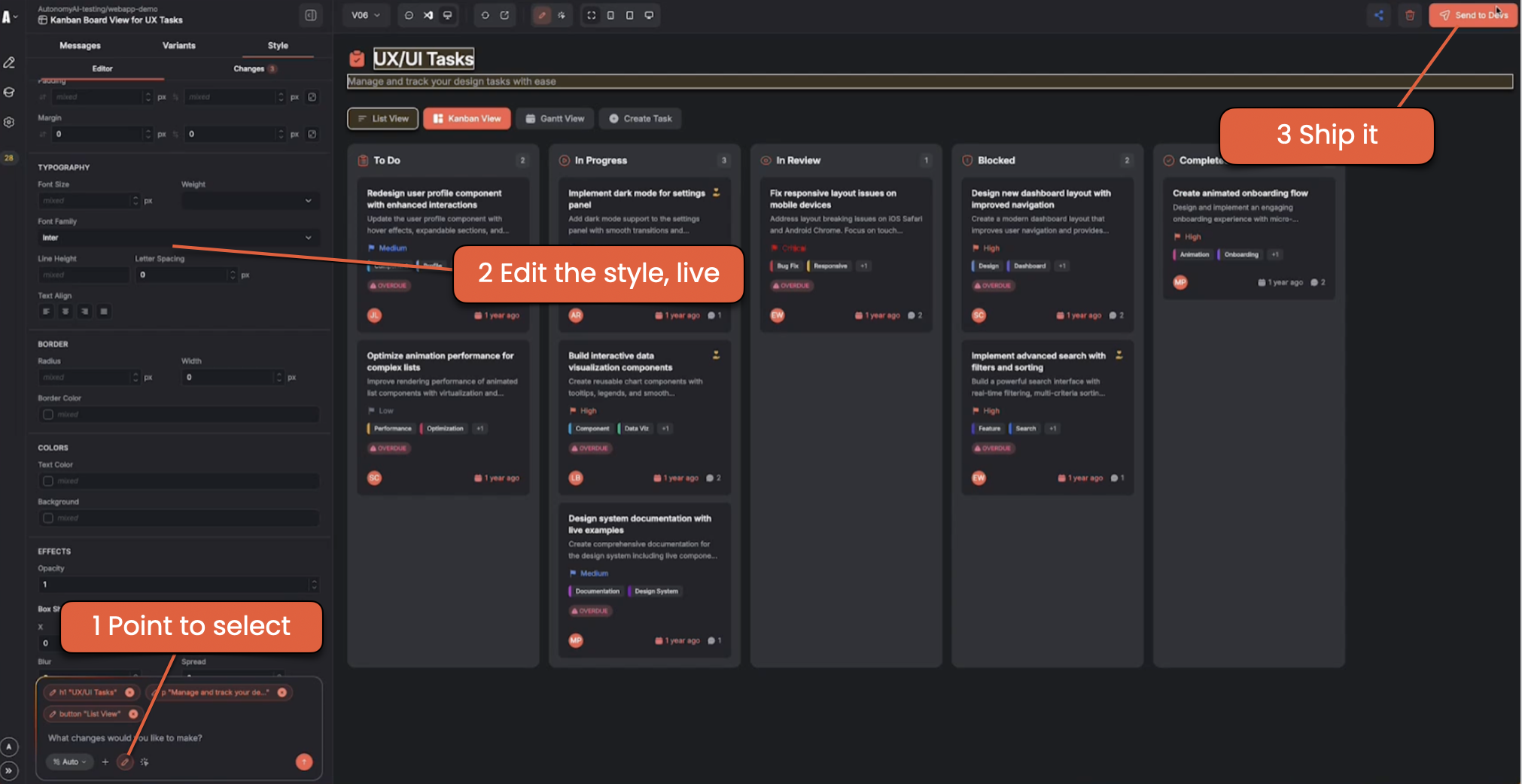This screenshot has height=784, width=1522.
Task: Click the Create Task button
Action: point(641,118)
